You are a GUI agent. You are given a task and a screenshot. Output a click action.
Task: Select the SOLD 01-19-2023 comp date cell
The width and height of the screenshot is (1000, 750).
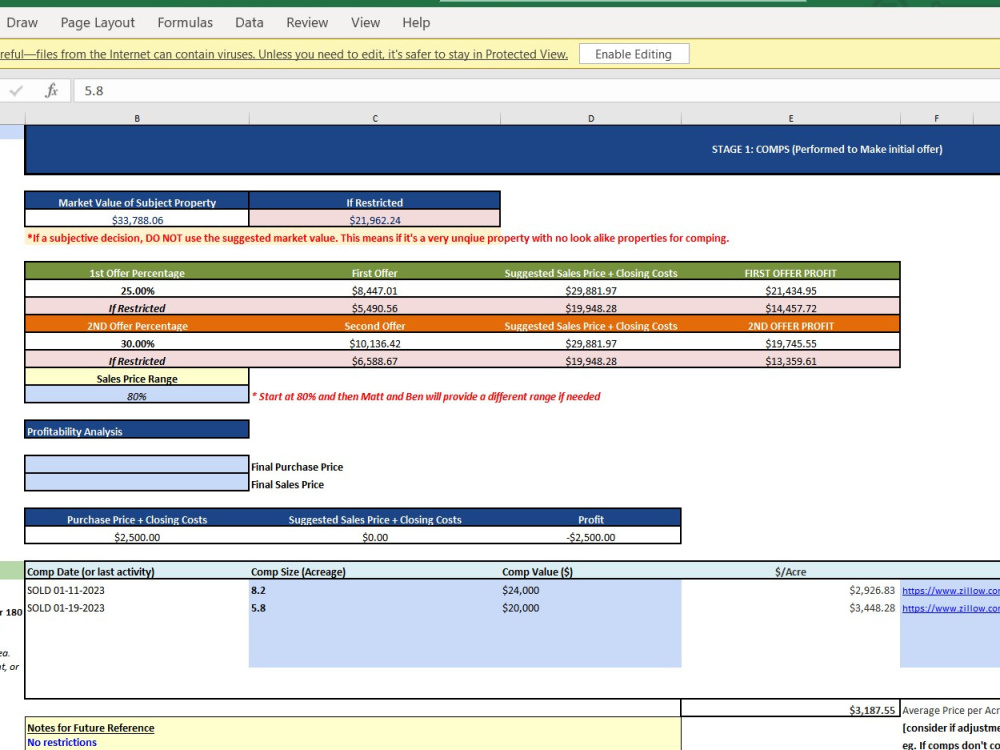[136, 608]
